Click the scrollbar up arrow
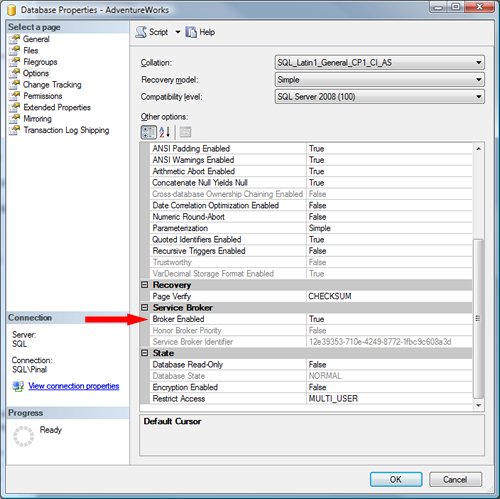This screenshot has width=500, height=499. (478, 149)
